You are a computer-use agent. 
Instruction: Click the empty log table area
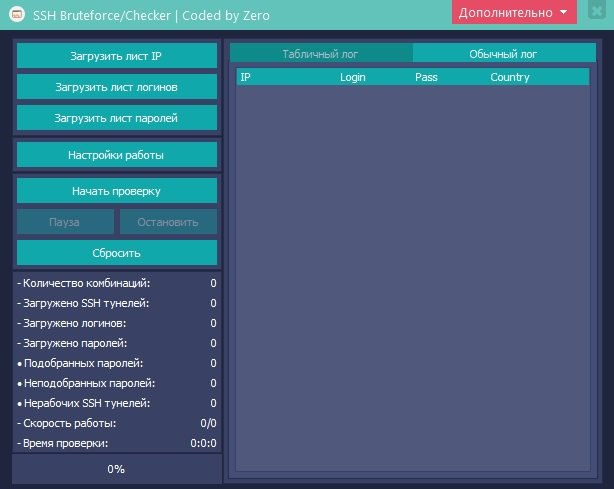pos(412,280)
